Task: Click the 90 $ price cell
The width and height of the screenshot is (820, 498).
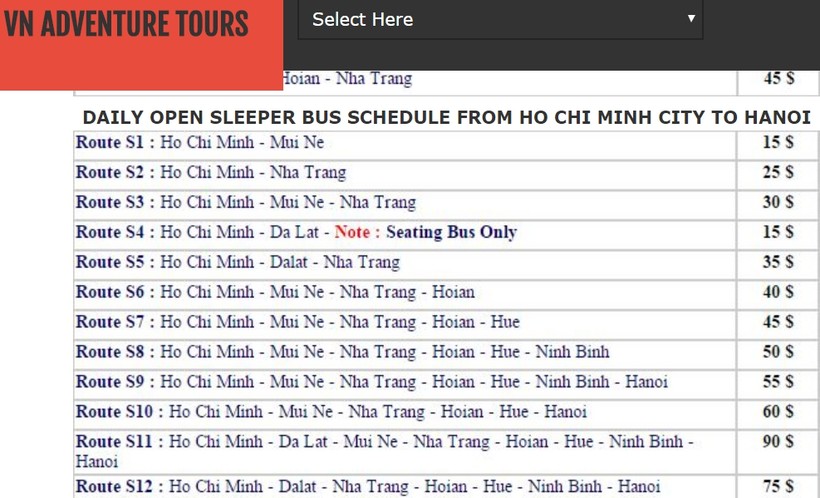Action: [x=778, y=451]
